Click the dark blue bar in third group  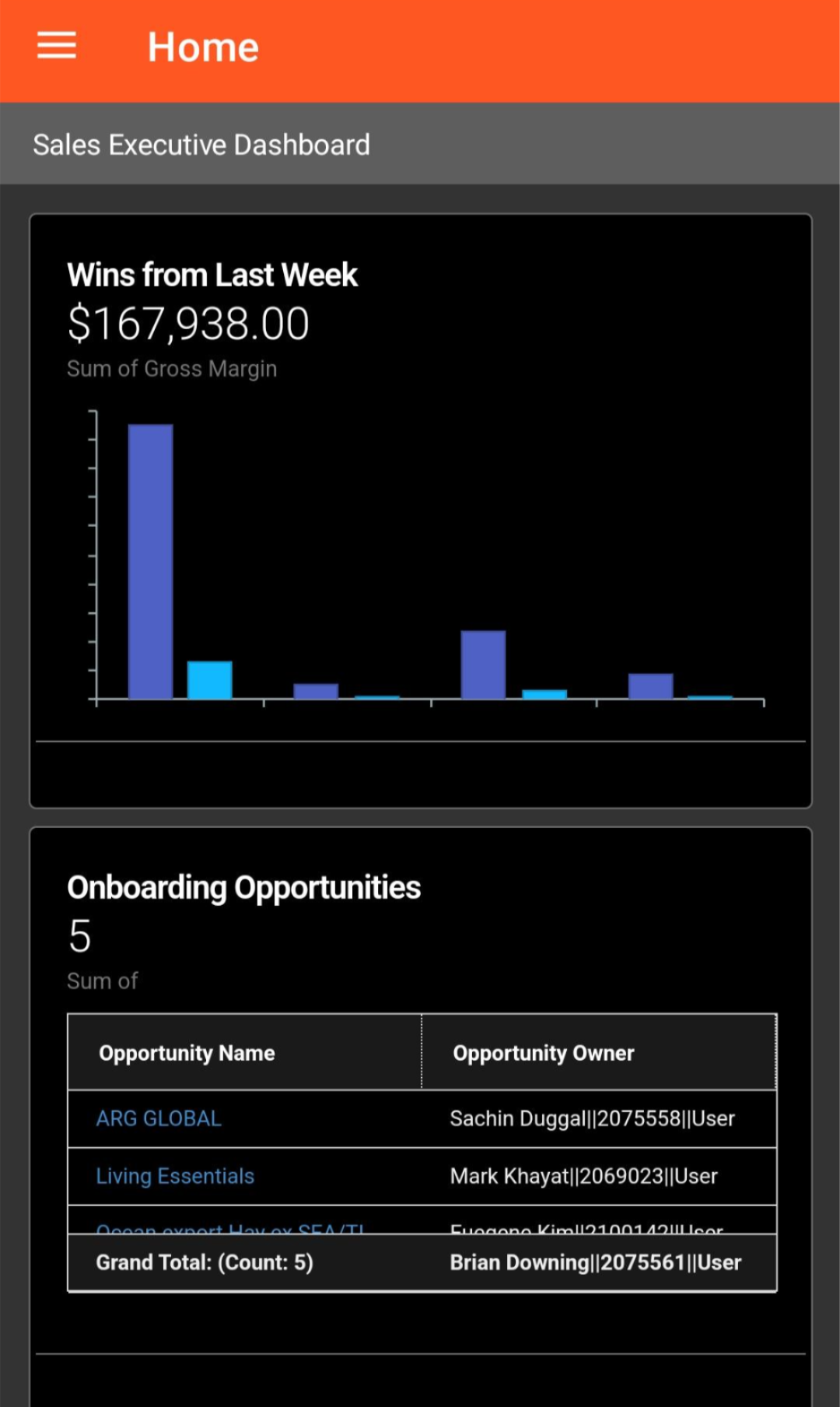(483, 664)
